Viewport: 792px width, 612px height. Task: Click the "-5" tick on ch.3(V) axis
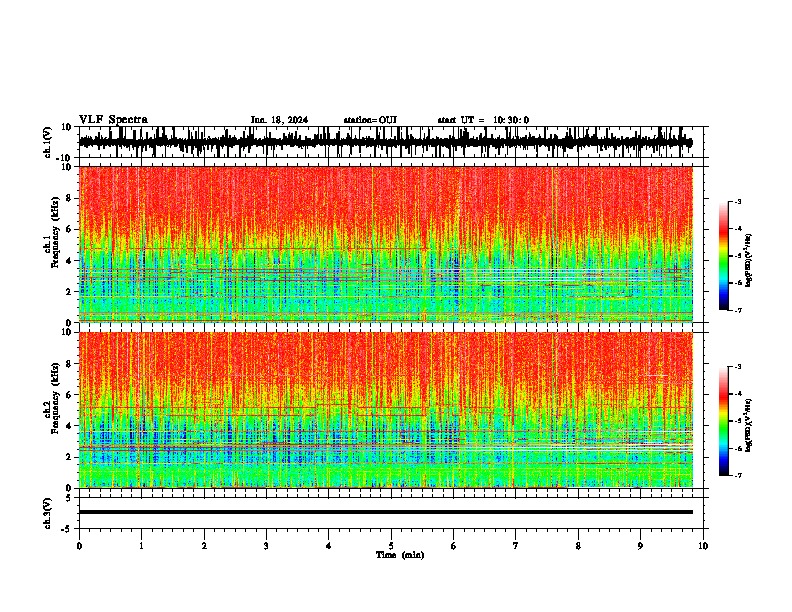pos(67,529)
